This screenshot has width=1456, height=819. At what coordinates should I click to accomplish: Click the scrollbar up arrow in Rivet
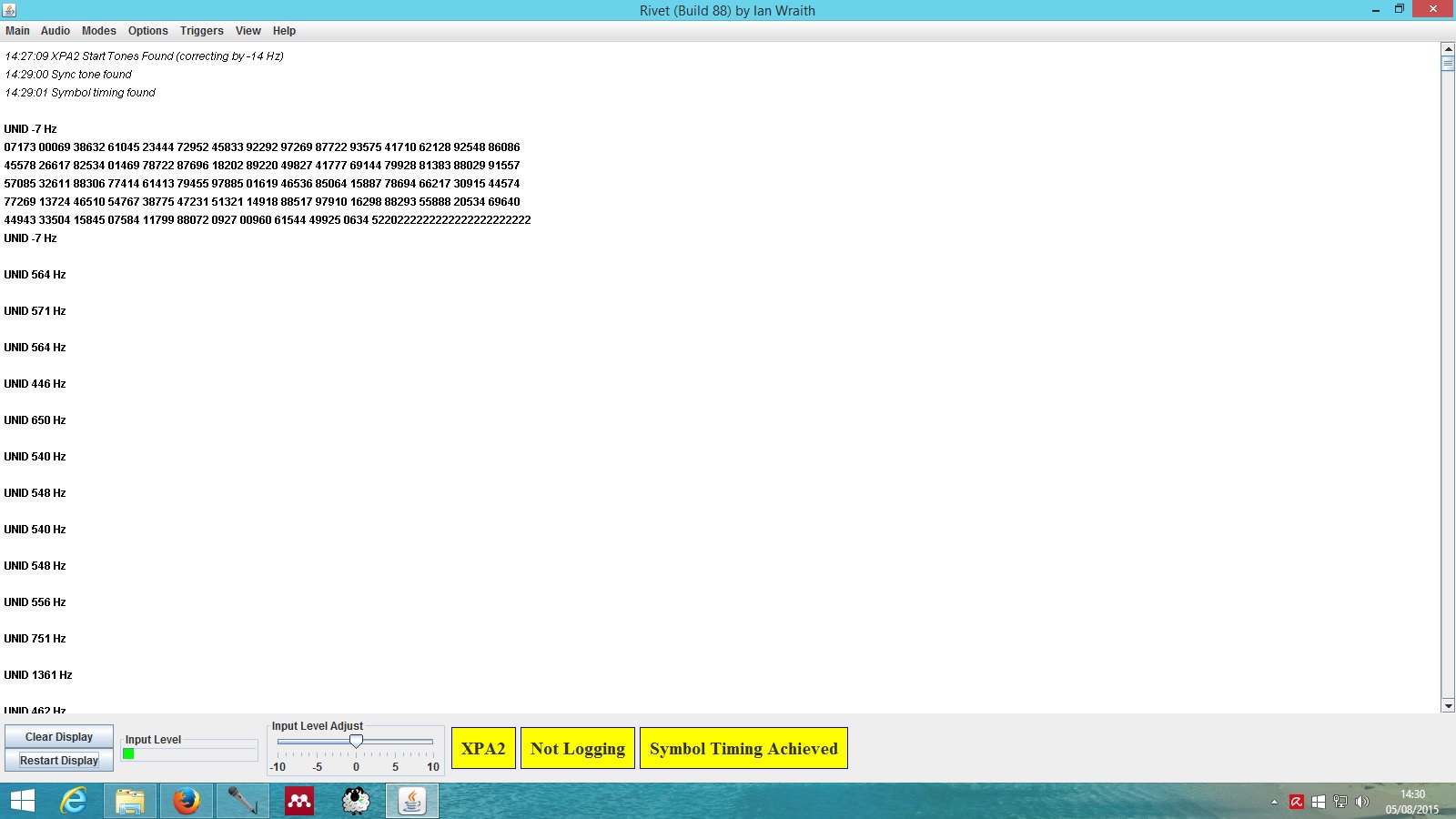[1448, 49]
